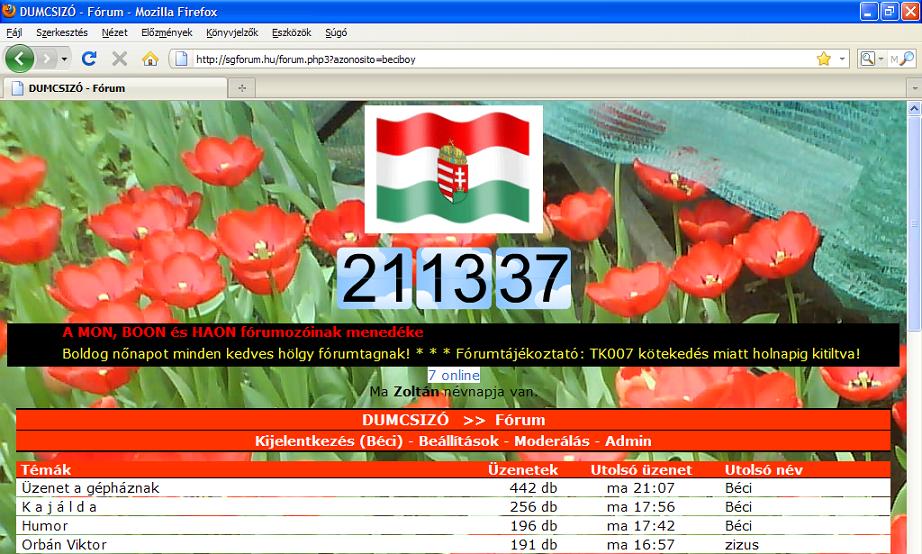Open the Súgó menu
The height and width of the screenshot is (554, 922).
336,32
